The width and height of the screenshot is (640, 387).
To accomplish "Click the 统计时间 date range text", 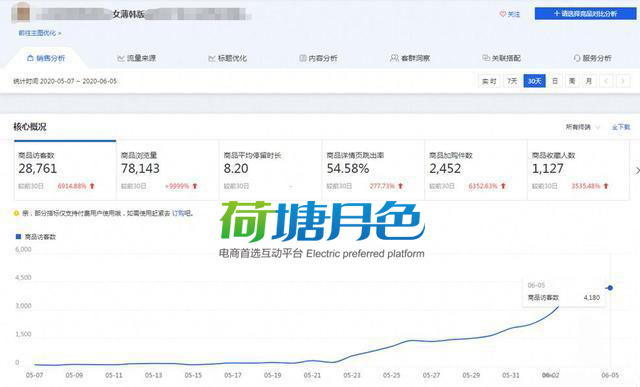I will [65, 81].
